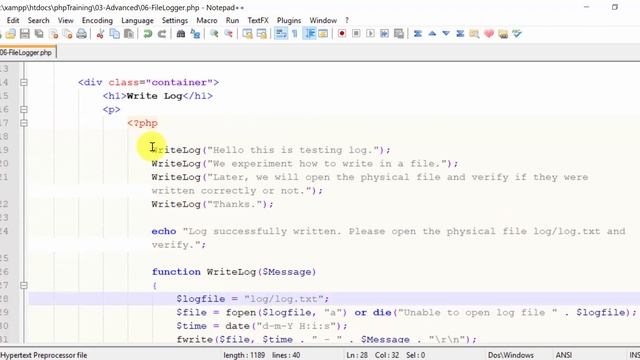The width and height of the screenshot is (640, 360).
Task: Open the View menu
Action: point(65,20)
